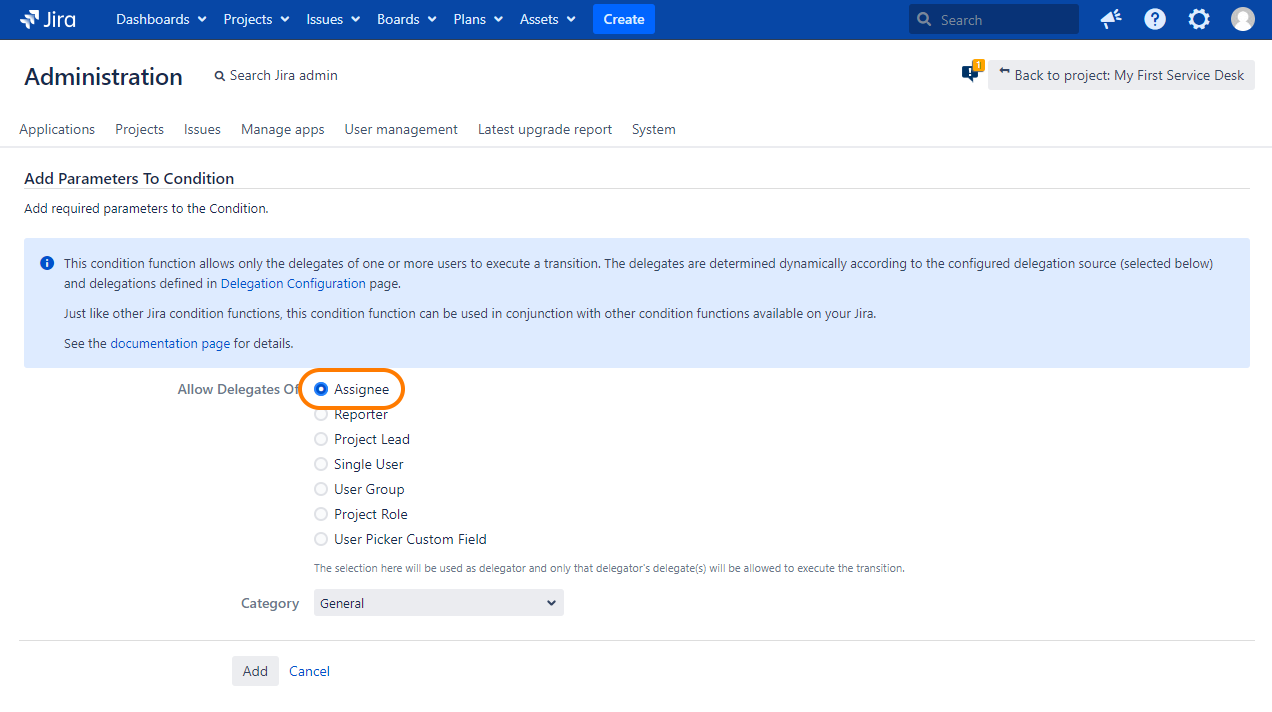Open the user profile avatar
This screenshot has height=712, width=1272.
click(1242, 19)
